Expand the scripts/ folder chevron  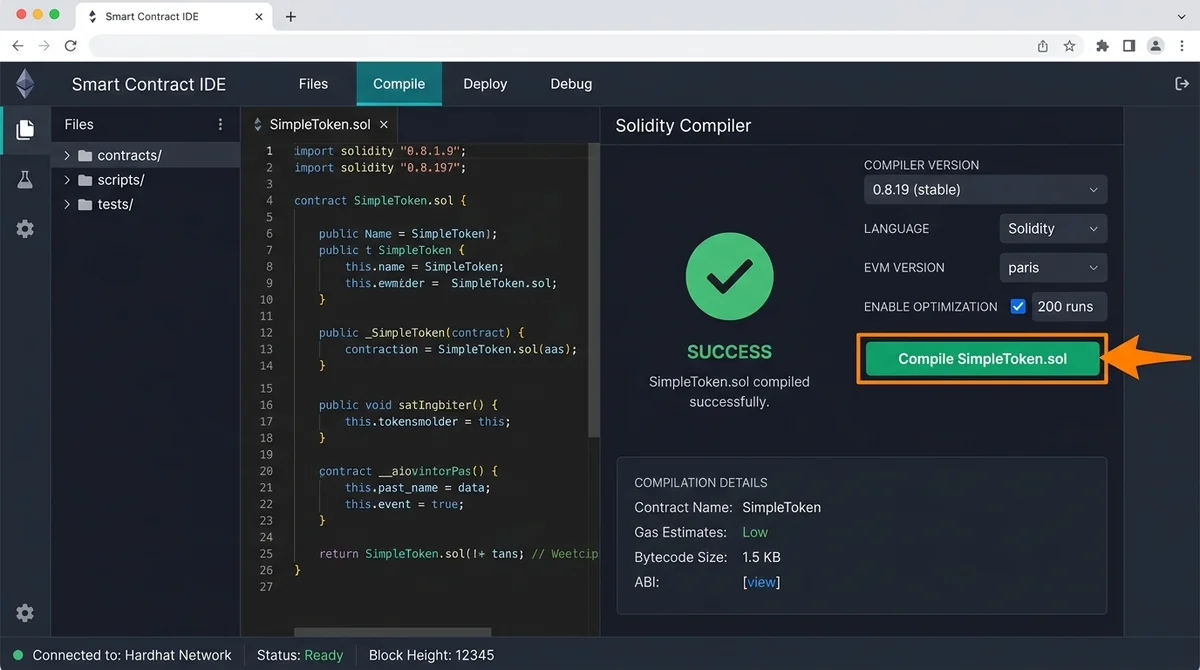tap(67, 180)
